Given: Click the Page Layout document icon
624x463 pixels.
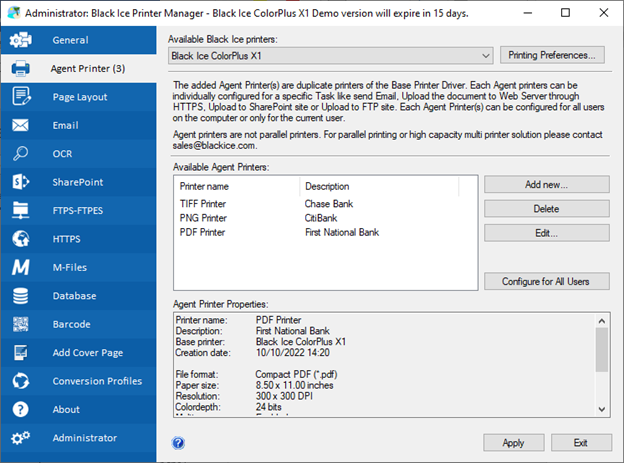Looking at the screenshot, I should point(21,96).
